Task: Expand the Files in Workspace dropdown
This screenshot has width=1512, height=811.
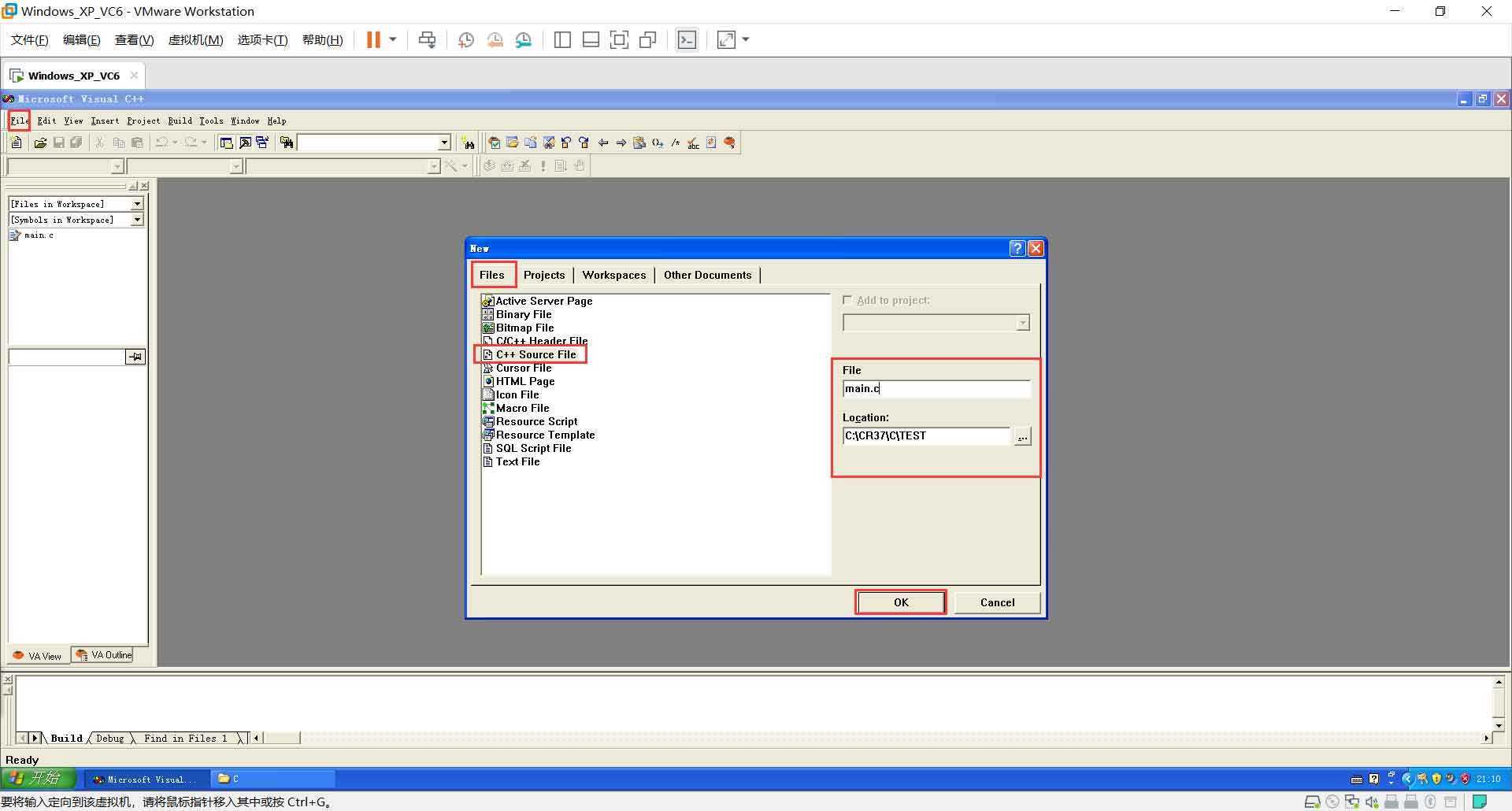Action: [137, 204]
